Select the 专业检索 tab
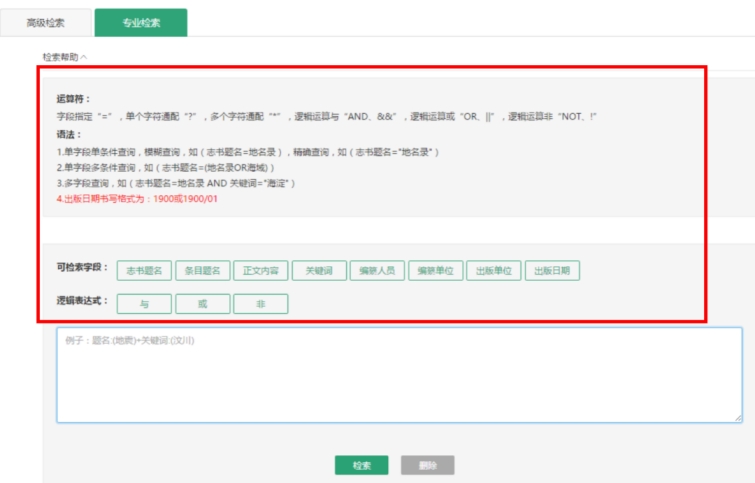The width and height of the screenshot is (755, 483). click(x=140, y=21)
